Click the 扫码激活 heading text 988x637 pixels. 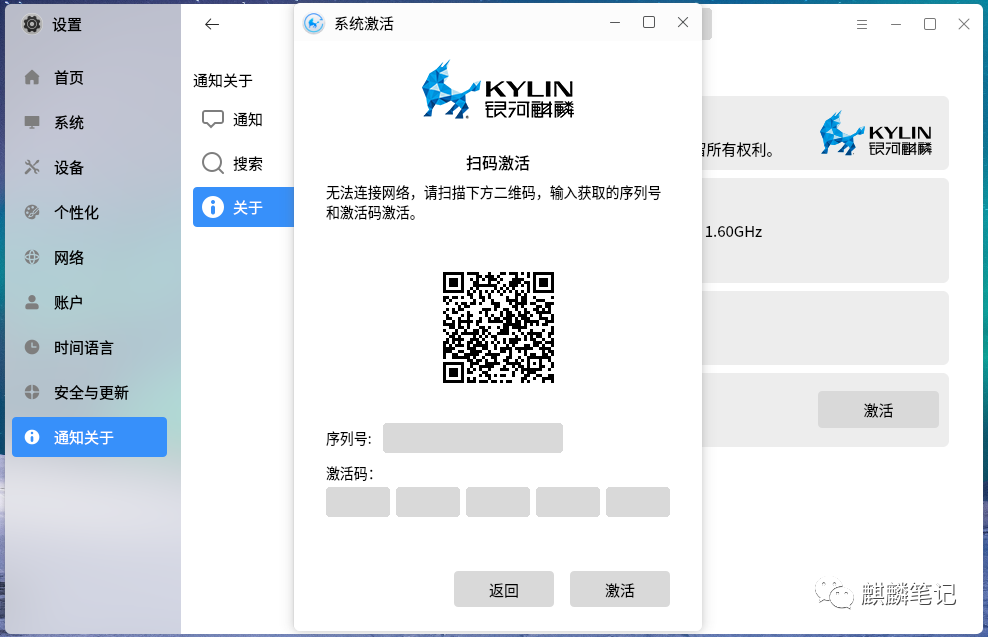[498, 163]
